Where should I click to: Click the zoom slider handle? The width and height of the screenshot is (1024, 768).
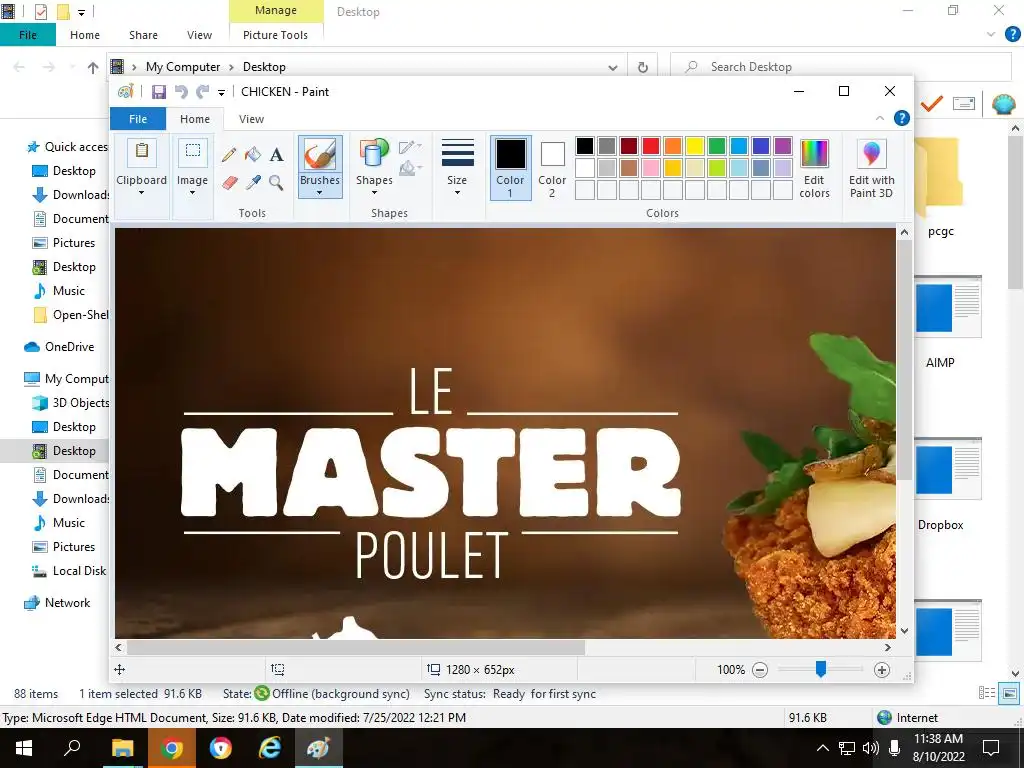[821, 669]
